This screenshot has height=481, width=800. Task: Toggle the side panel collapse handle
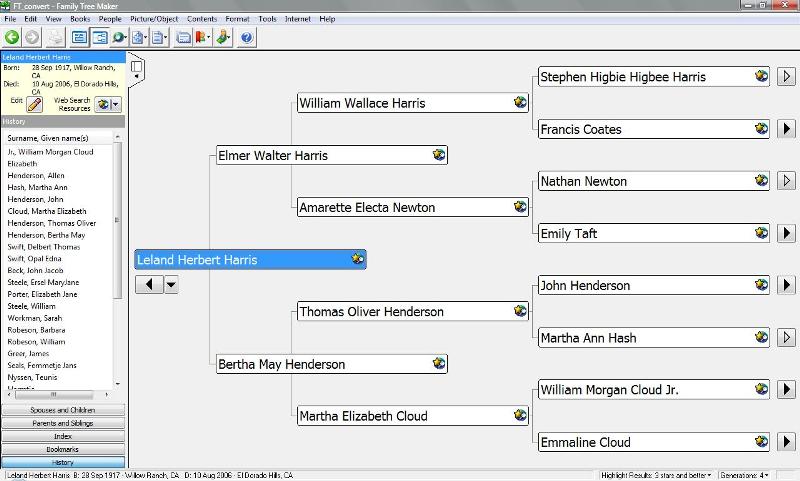pyautogui.click(x=137, y=68)
